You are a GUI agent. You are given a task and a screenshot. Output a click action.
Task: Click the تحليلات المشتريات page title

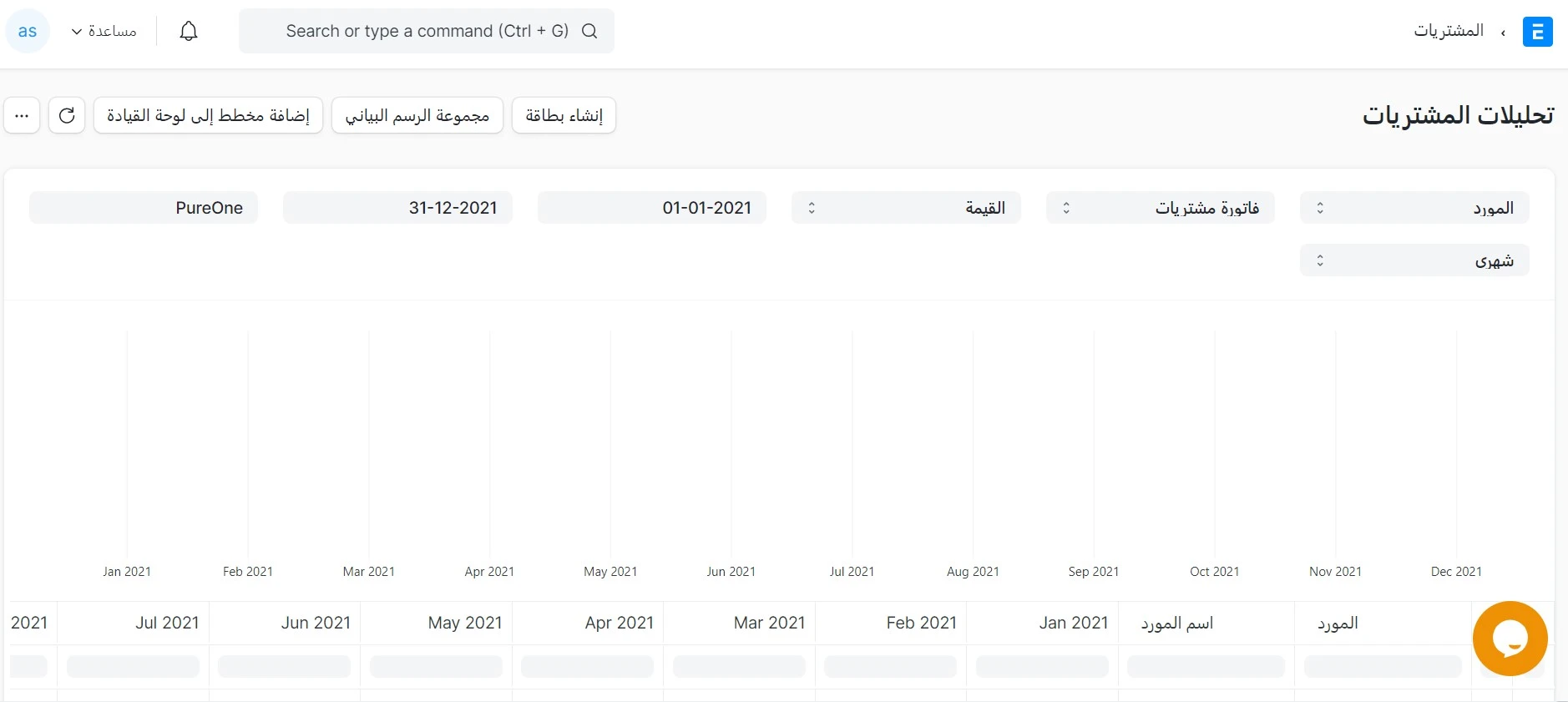pos(1458,115)
